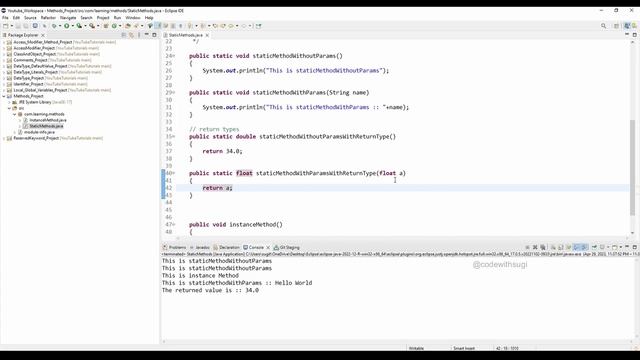The height and width of the screenshot is (360, 640).
Task: Click Remove All Terminated Launches icon
Action: 542,247
